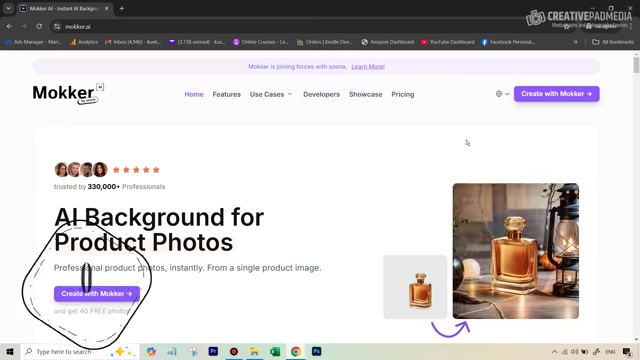Open Excel from the taskbar
640x360 pixels.
275,351
